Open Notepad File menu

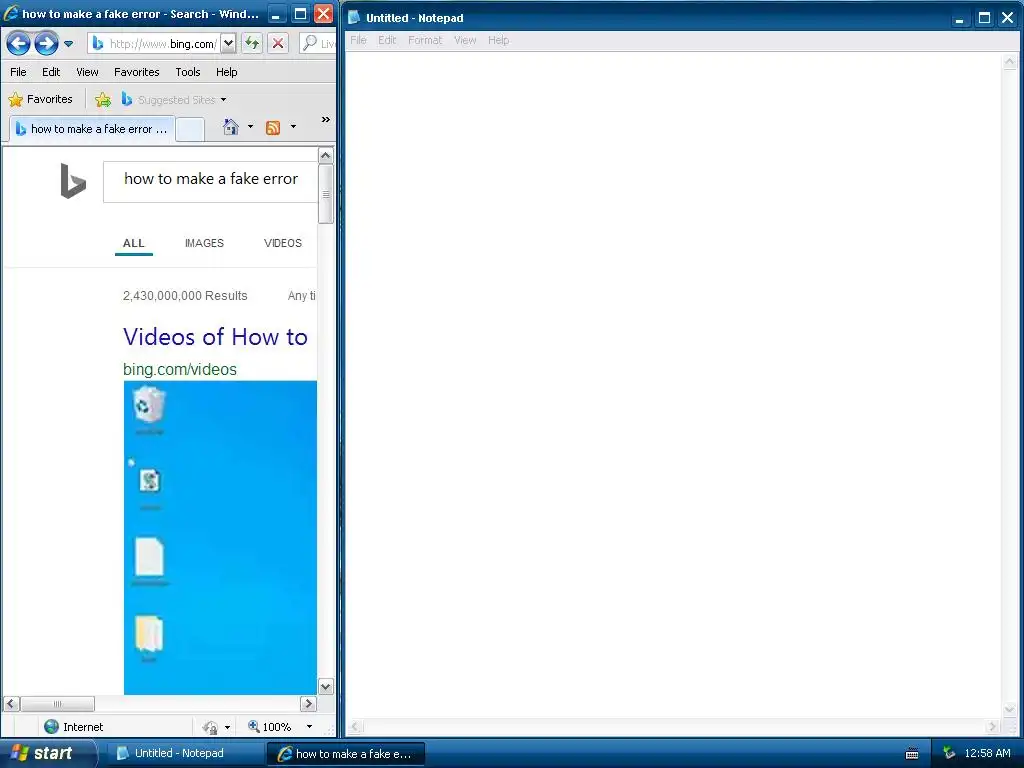pyautogui.click(x=358, y=40)
